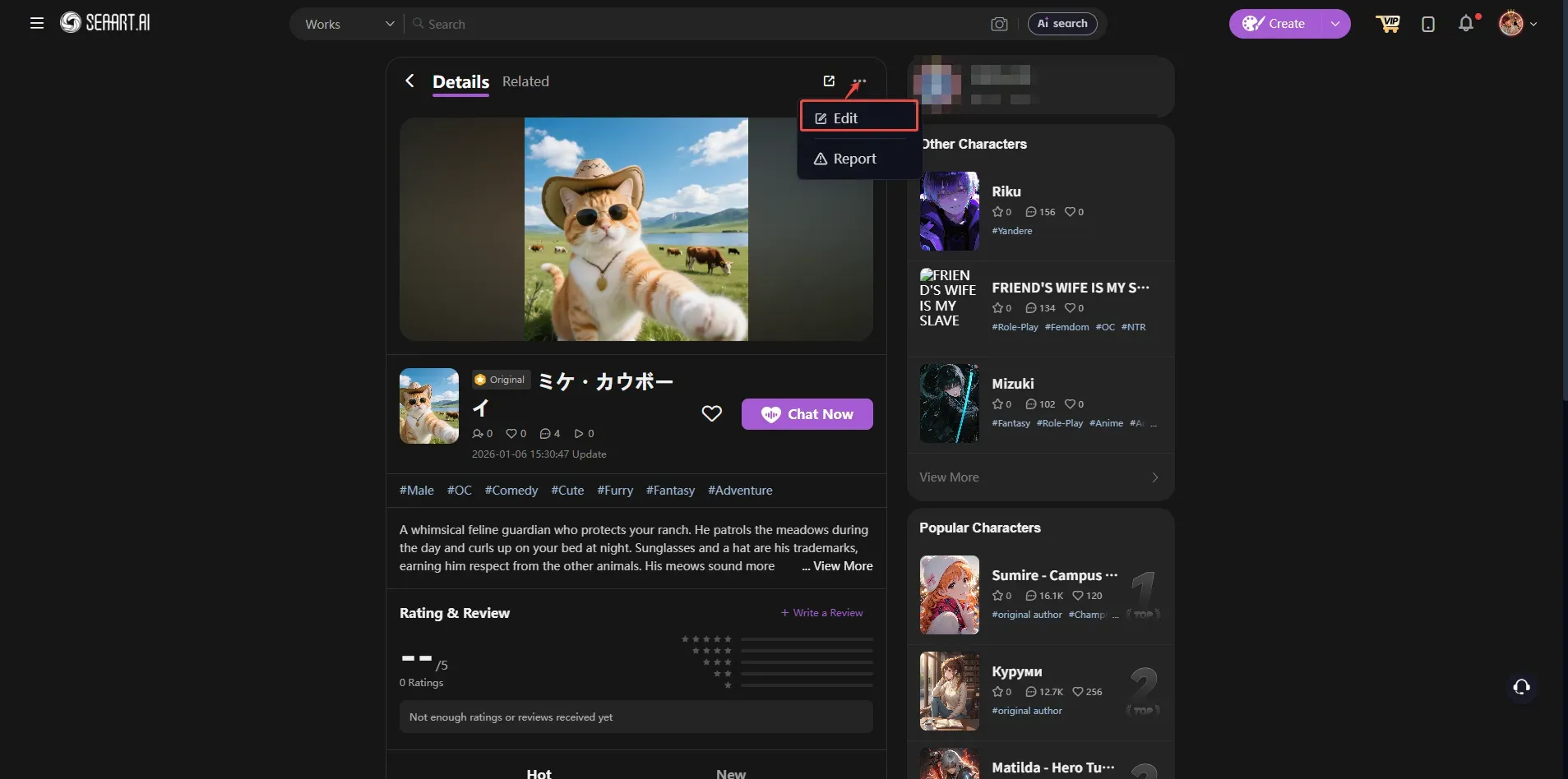Go back using the left arrow

[409, 81]
